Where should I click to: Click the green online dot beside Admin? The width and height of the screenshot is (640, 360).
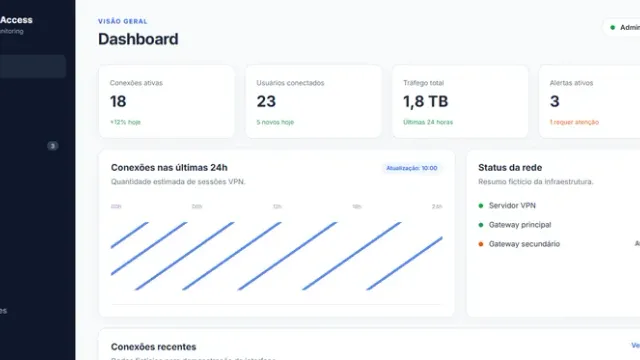click(x=612, y=27)
